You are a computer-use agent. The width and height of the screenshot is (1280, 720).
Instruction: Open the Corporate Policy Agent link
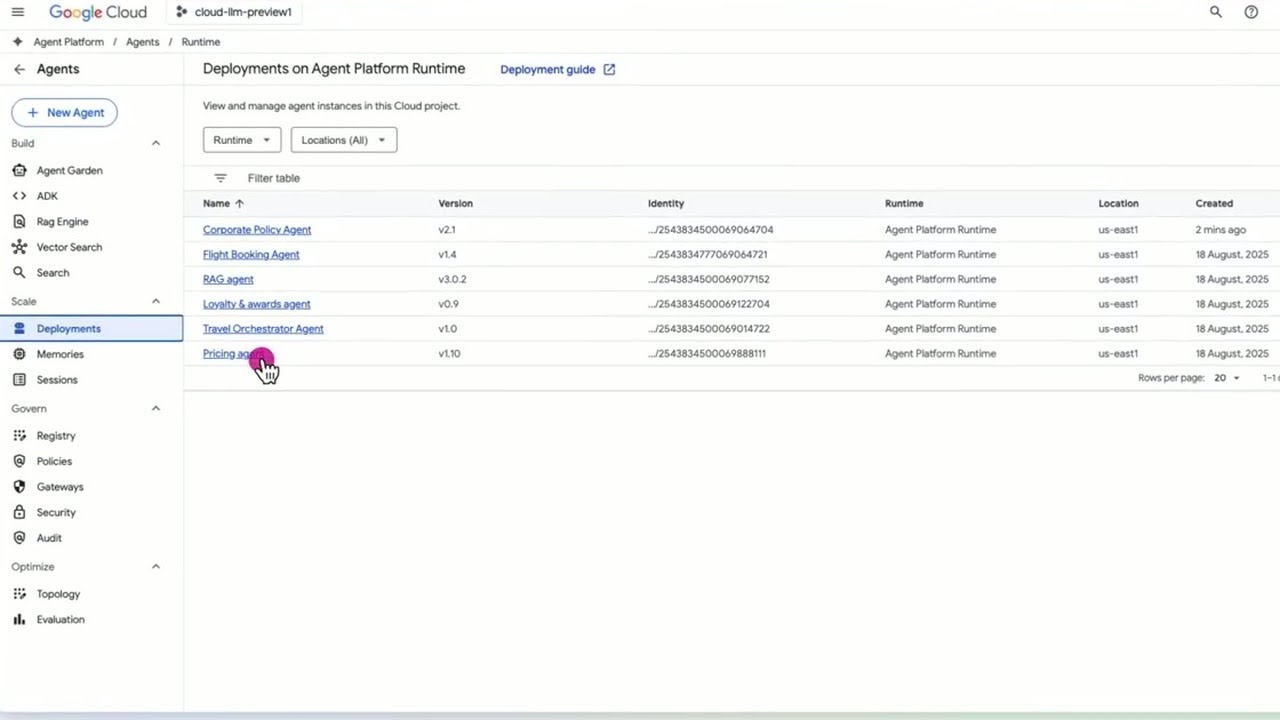tap(257, 229)
